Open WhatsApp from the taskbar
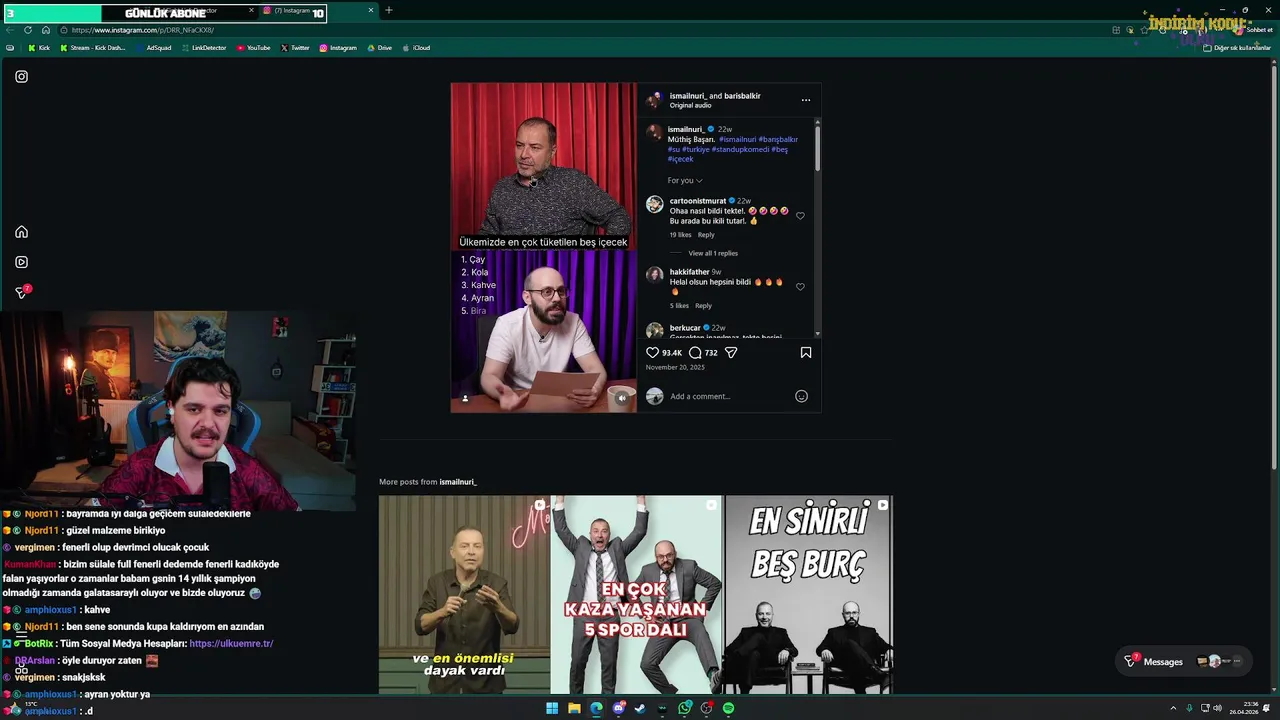1280x720 pixels. point(684,708)
